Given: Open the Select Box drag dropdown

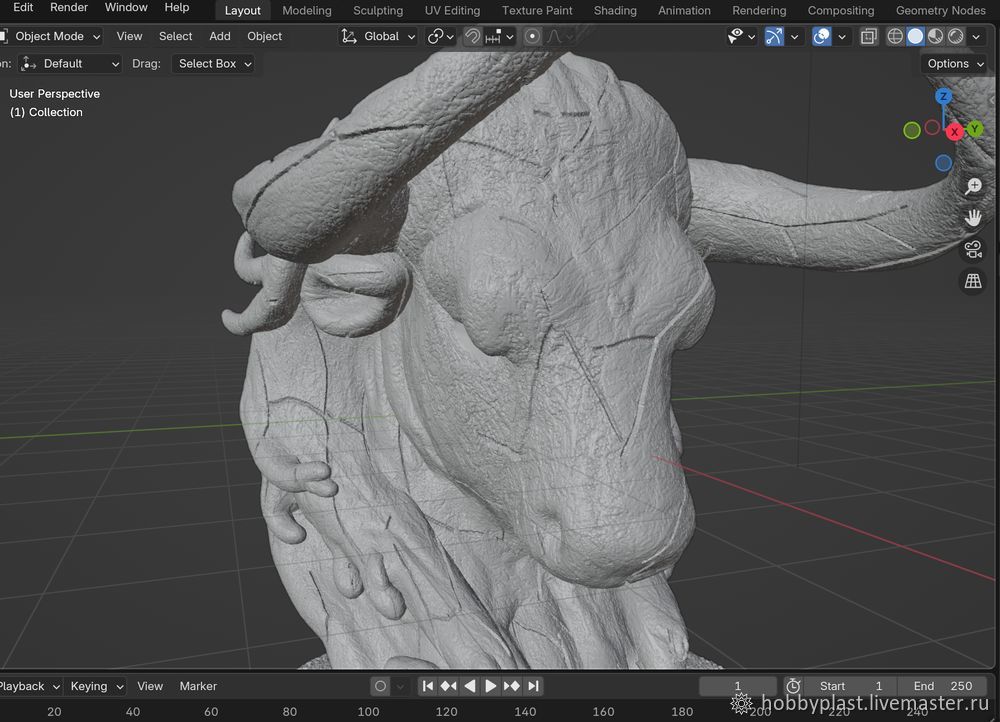Looking at the screenshot, I should pyautogui.click(x=213, y=64).
